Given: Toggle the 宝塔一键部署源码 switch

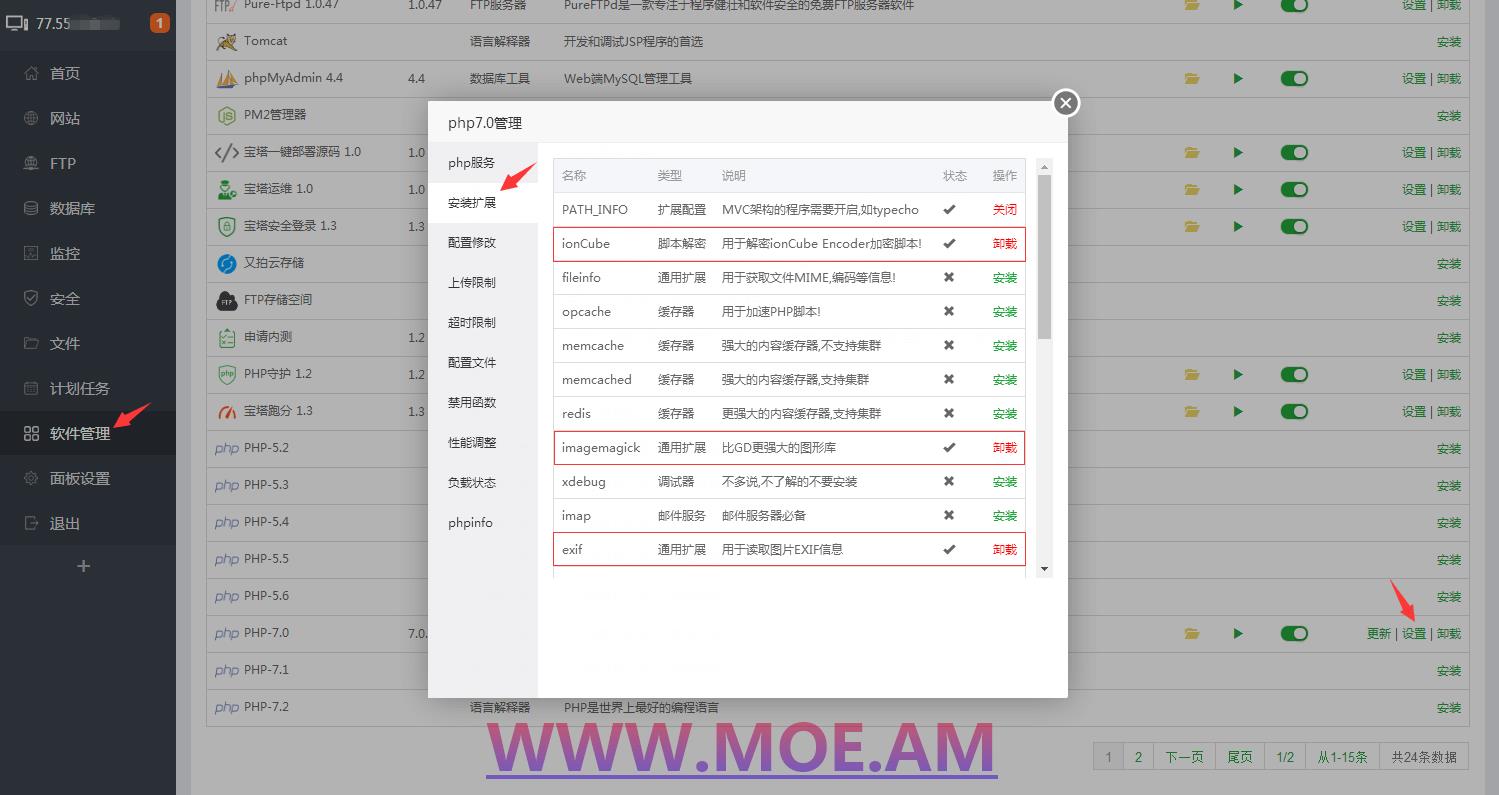Looking at the screenshot, I should [1294, 152].
